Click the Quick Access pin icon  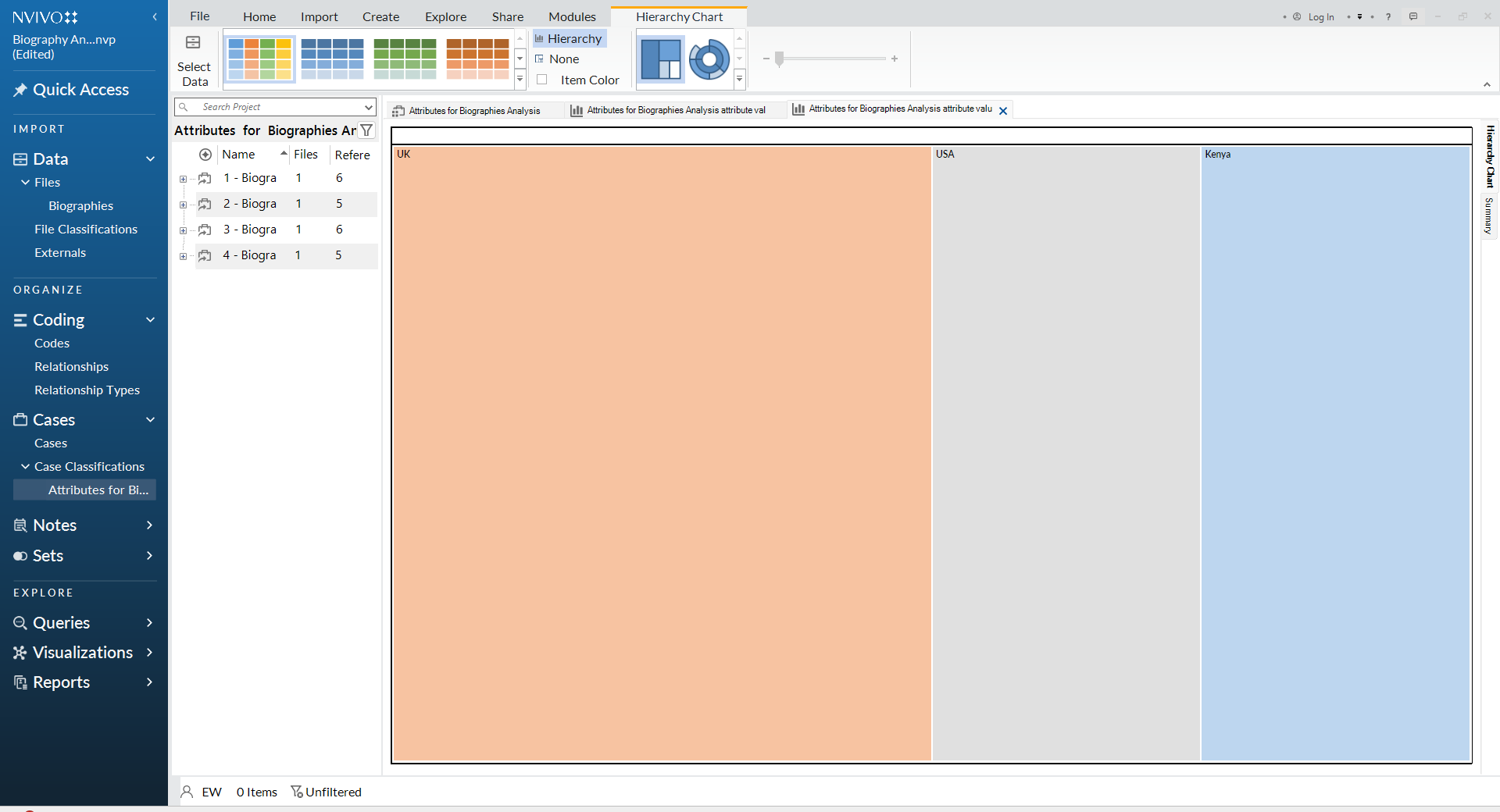[20, 90]
